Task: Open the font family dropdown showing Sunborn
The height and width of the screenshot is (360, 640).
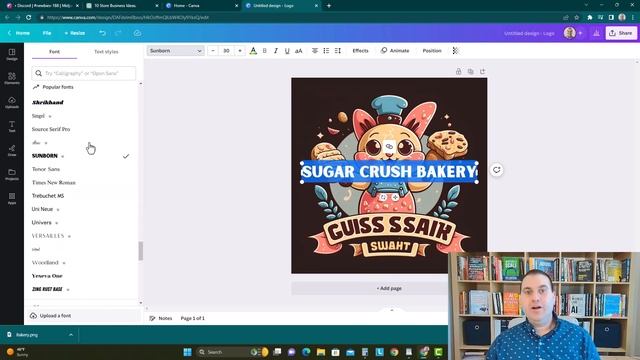Action: point(176,51)
